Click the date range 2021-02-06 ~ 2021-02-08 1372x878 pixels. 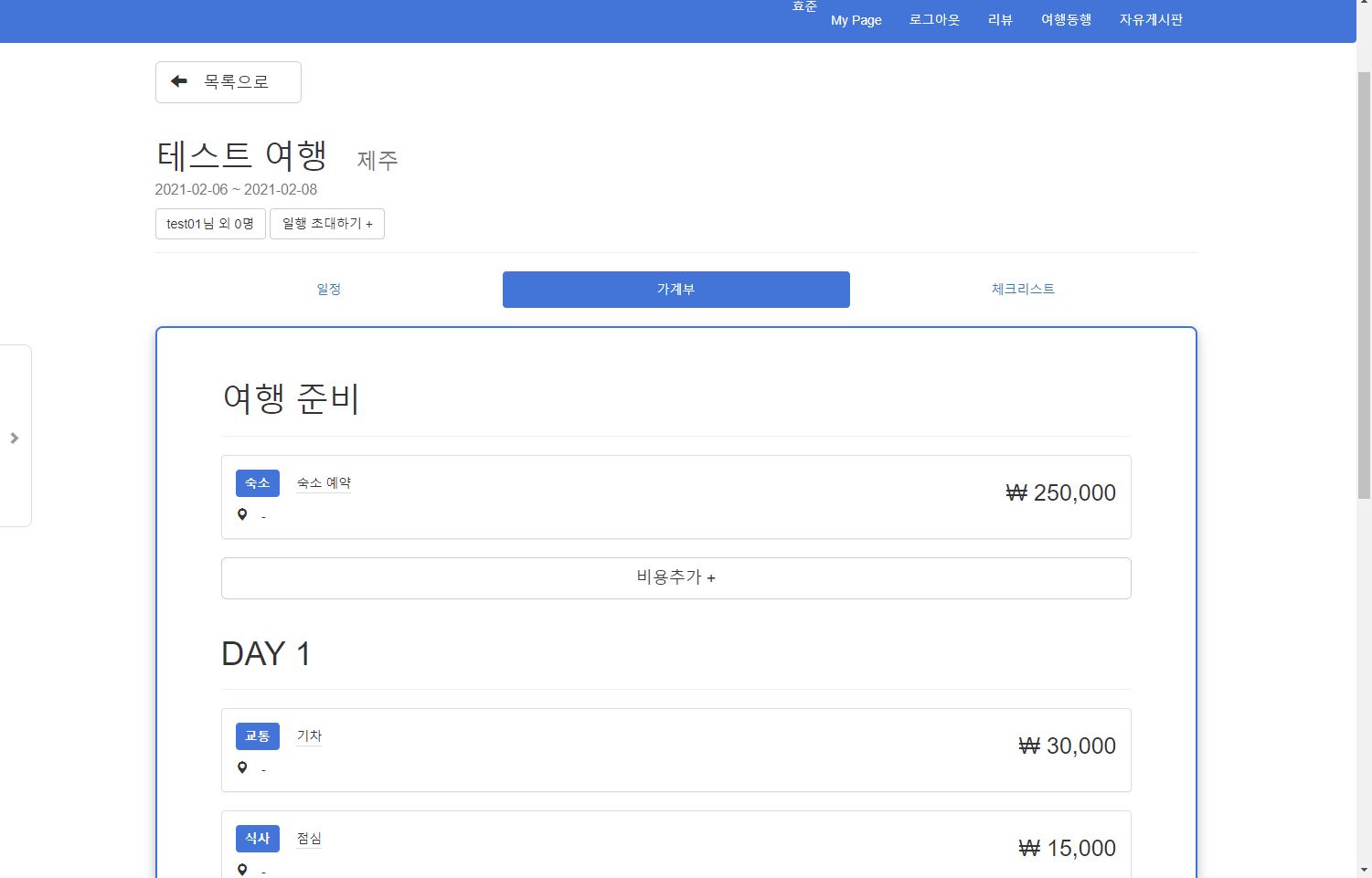(236, 190)
